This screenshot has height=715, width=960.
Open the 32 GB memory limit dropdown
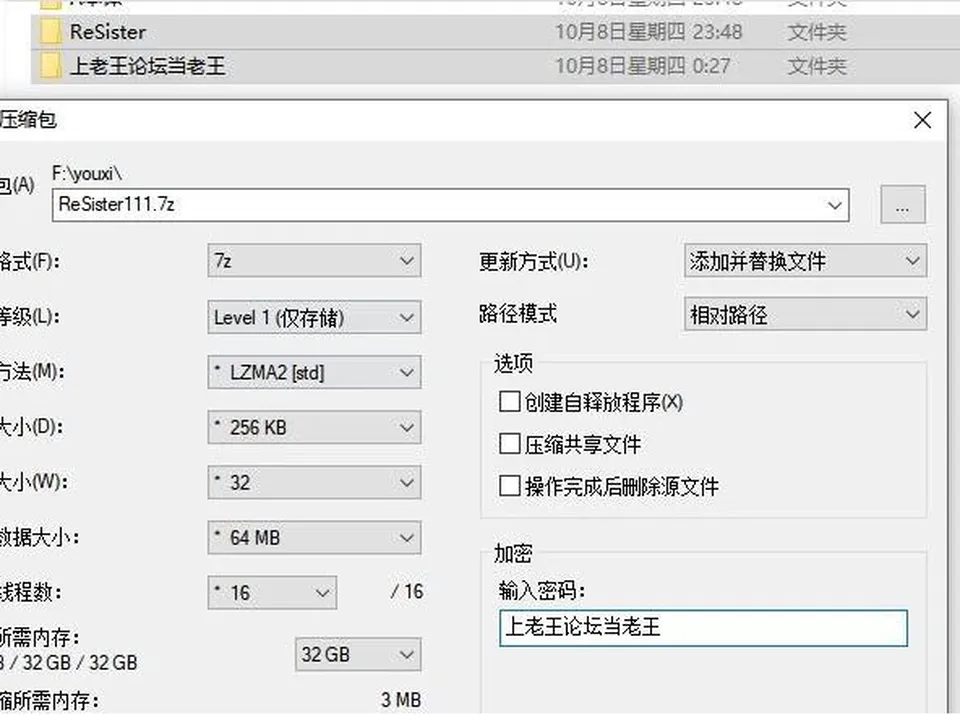(358, 654)
